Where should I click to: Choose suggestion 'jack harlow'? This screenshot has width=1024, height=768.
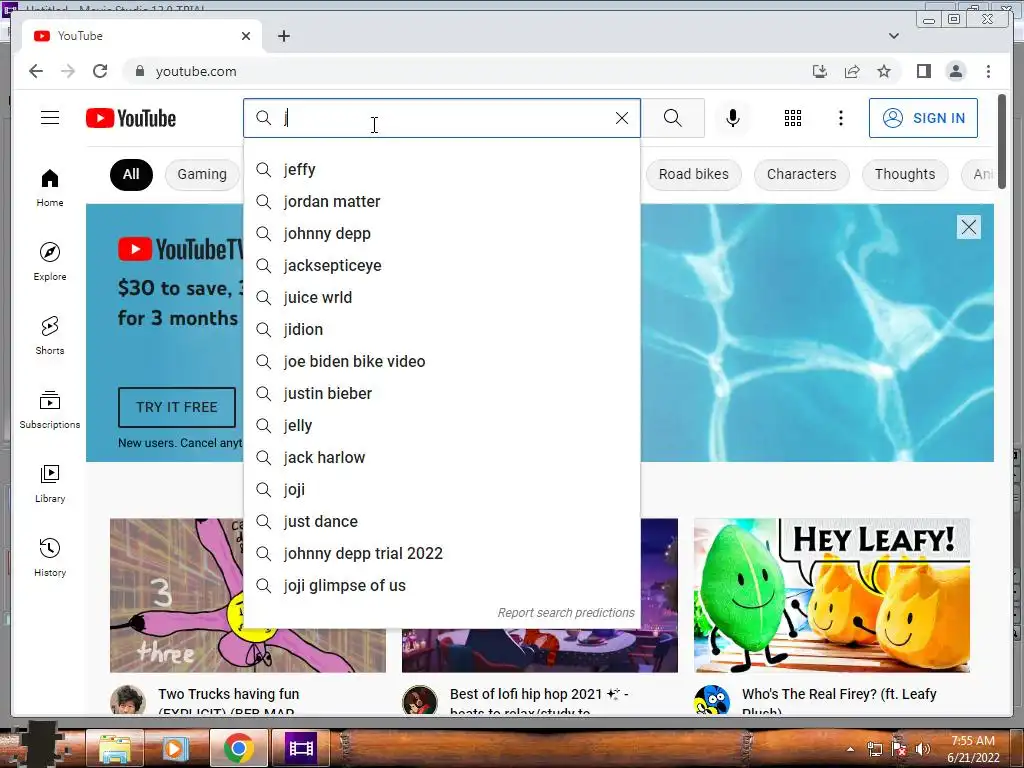pyautogui.click(x=441, y=458)
